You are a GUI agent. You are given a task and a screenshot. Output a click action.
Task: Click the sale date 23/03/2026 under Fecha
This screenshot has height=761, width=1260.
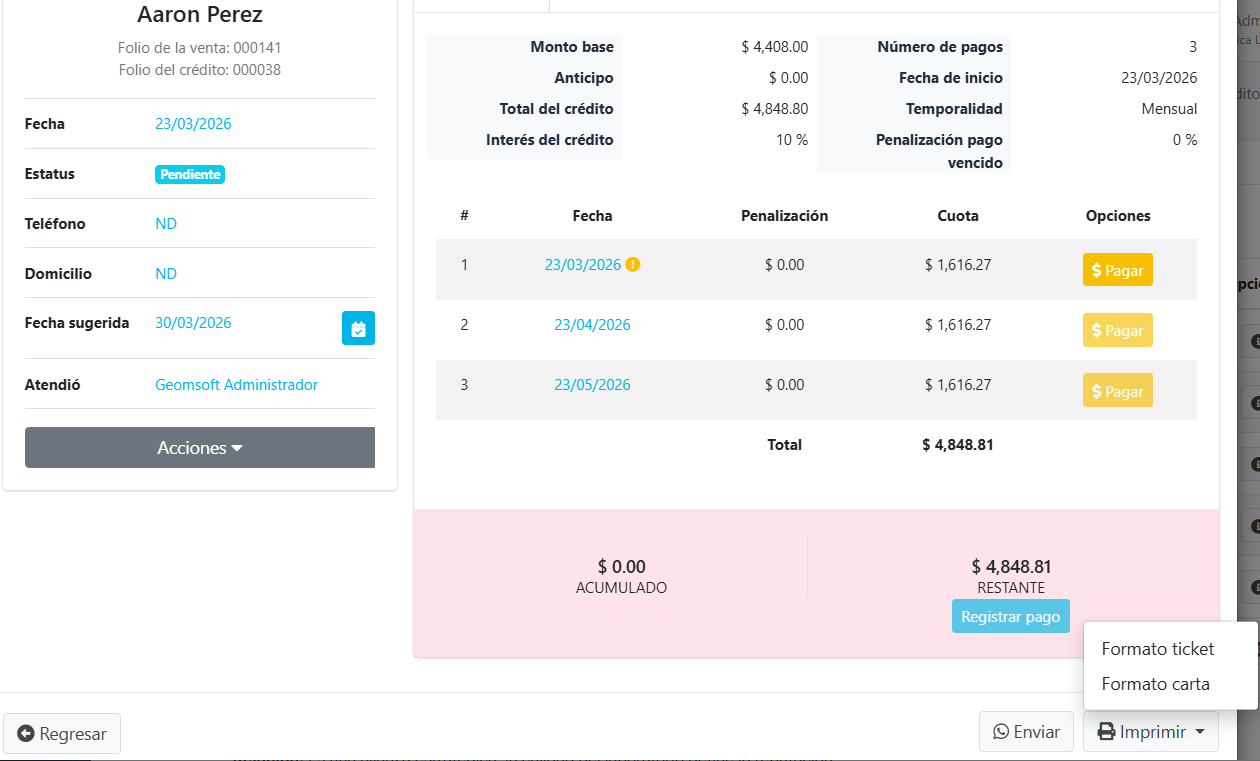click(x=193, y=124)
